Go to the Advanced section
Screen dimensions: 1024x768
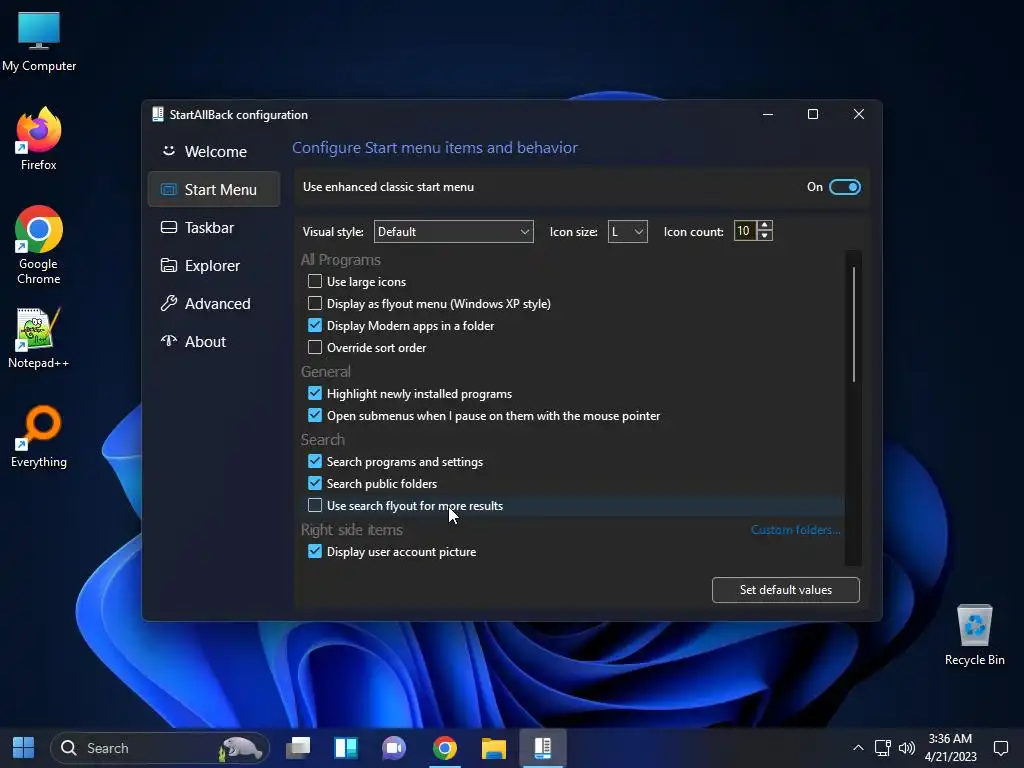coord(214,303)
